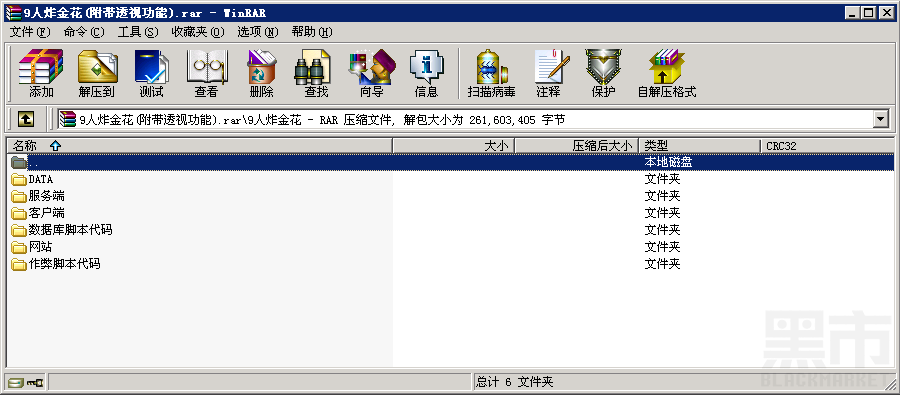Screen dimensions: 900x395
Task: Click the 保护 (Protect) shield icon
Action: (603, 73)
